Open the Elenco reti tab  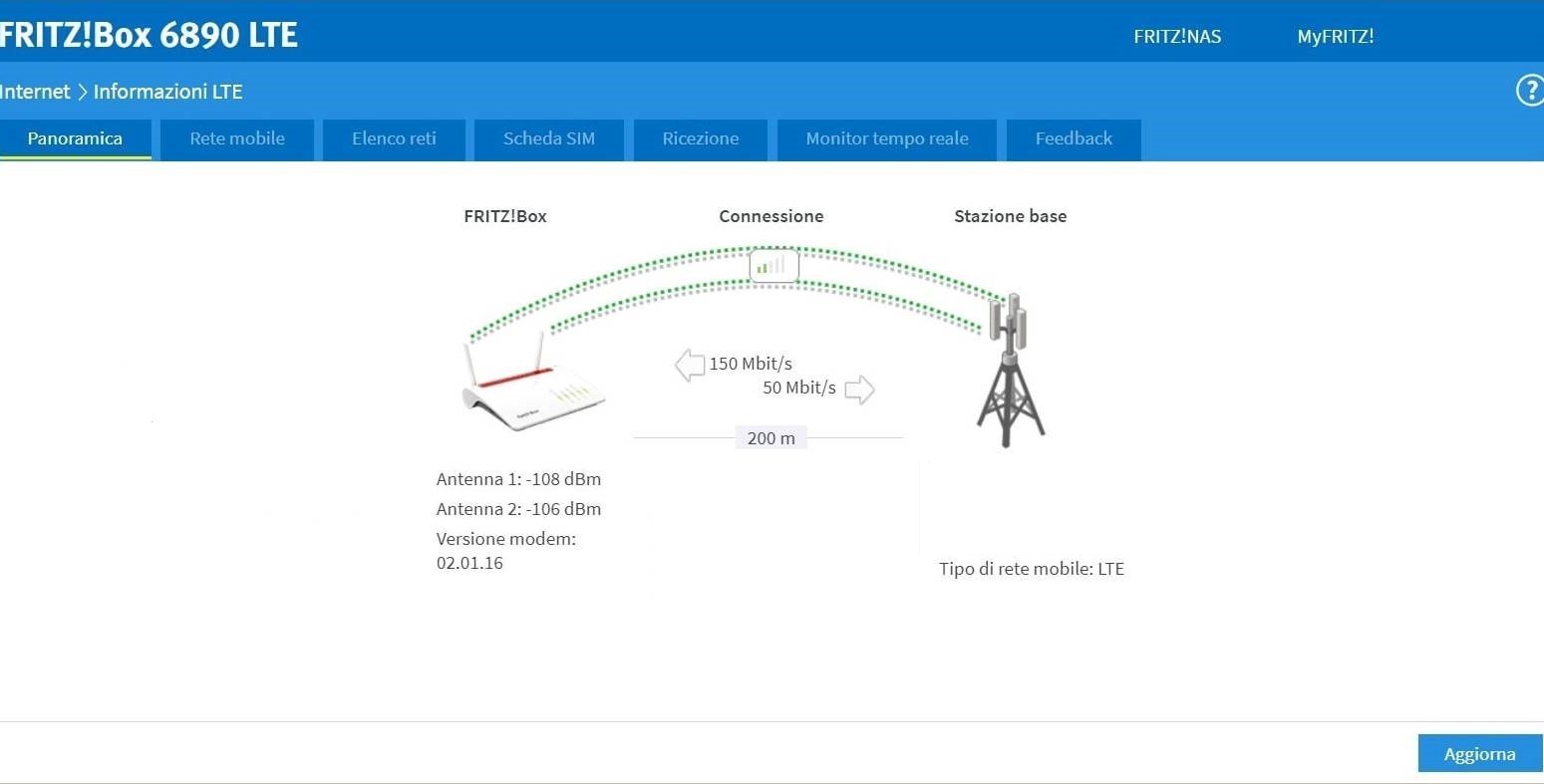(394, 139)
